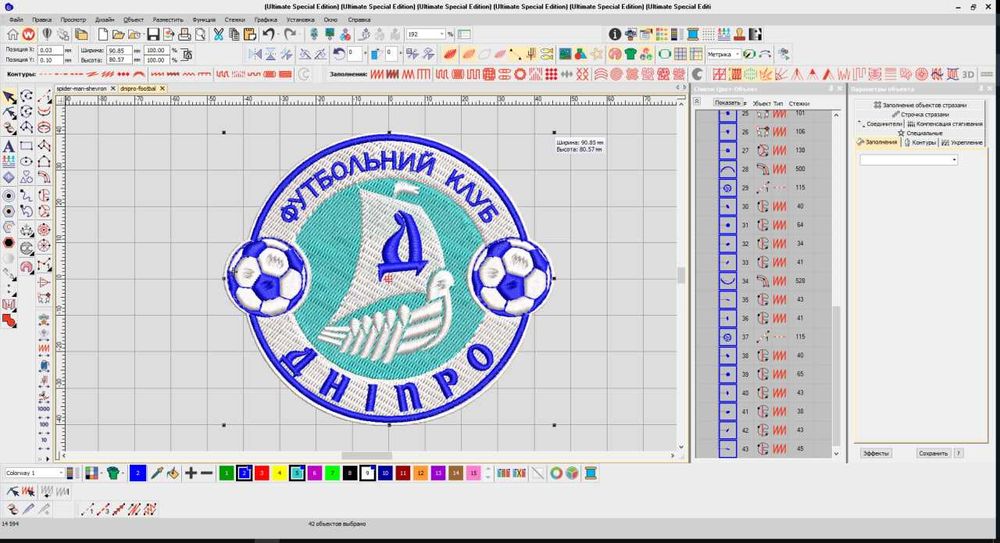The height and width of the screenshot is (543, 1000).
Task: Switch to the spider-man-shevron tab
Action: [82, 89]
